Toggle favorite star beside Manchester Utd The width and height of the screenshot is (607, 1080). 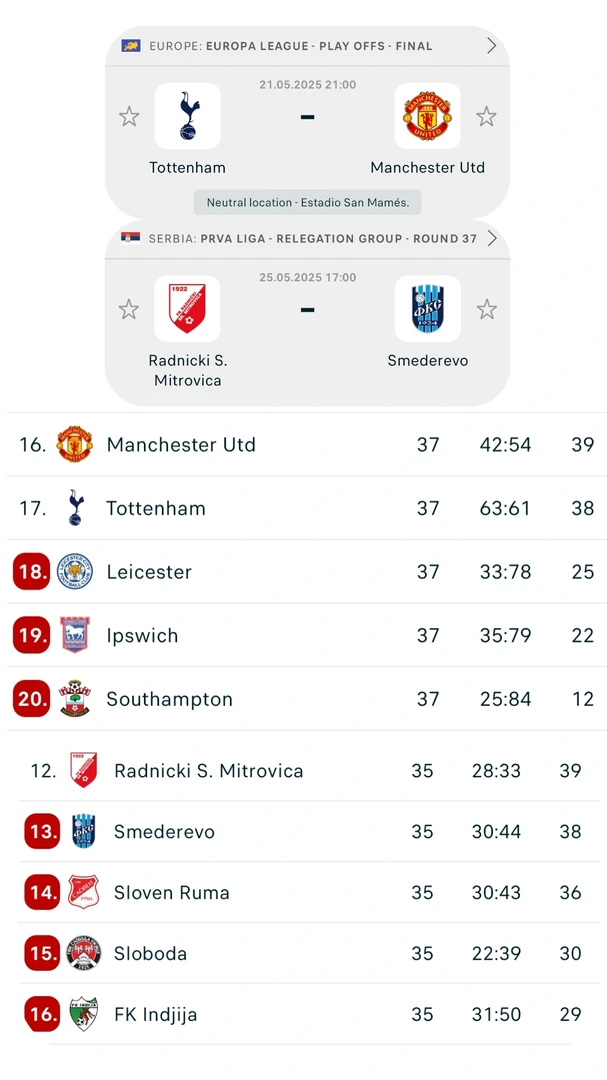pyautogui.click(x=486, y=117)
